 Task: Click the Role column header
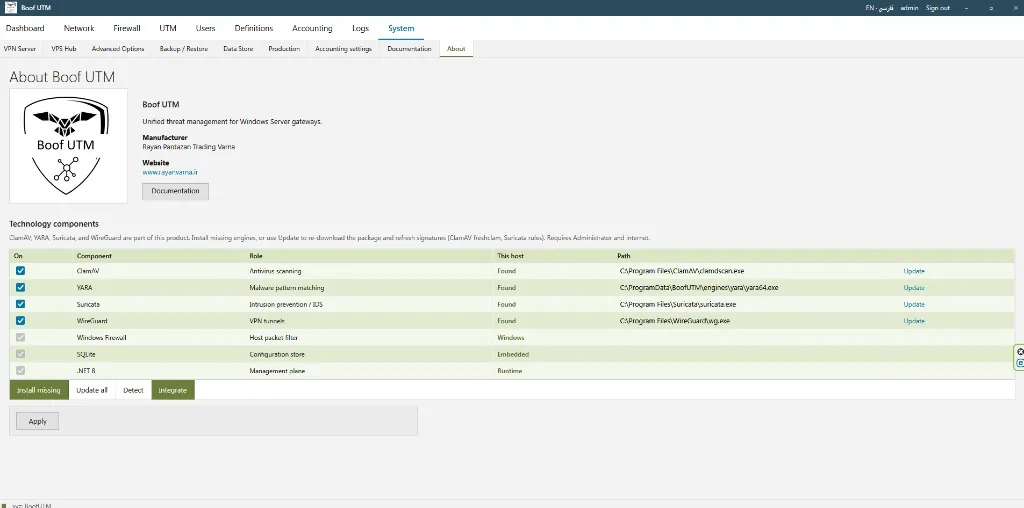[256, 256]
